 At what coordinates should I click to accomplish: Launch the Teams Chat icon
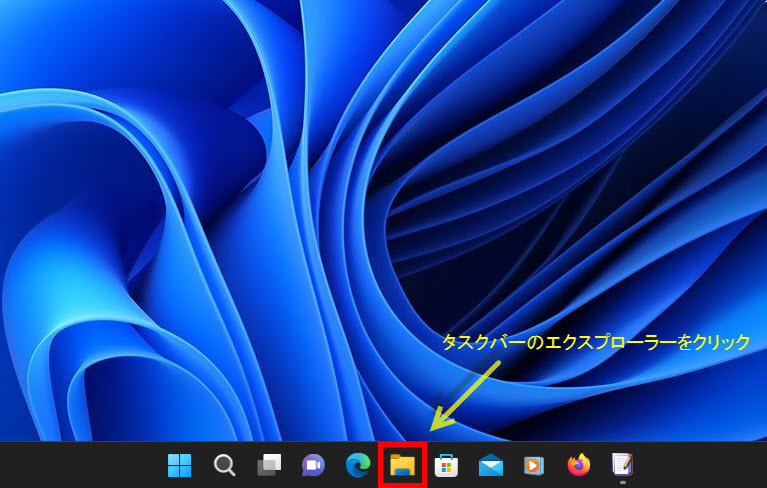coord(313,465)
